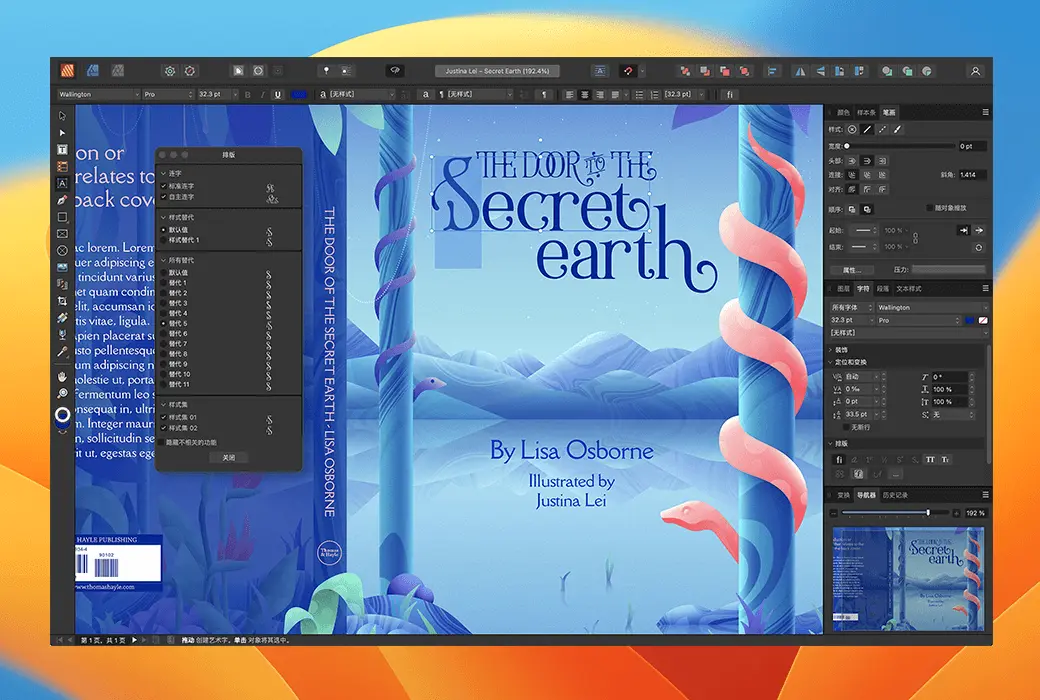Select 样式替代 1 radio option
This screenshot has height=700, width=1040.
click(164, 240)
